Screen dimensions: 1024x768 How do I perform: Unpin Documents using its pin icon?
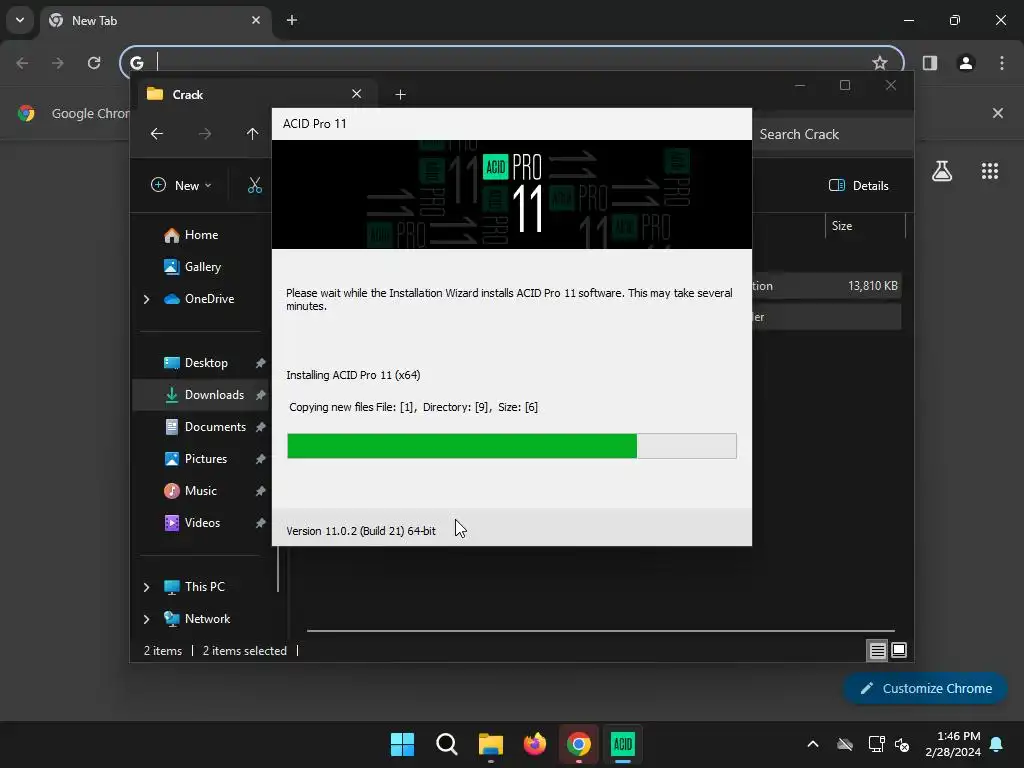tap(260, 427)
